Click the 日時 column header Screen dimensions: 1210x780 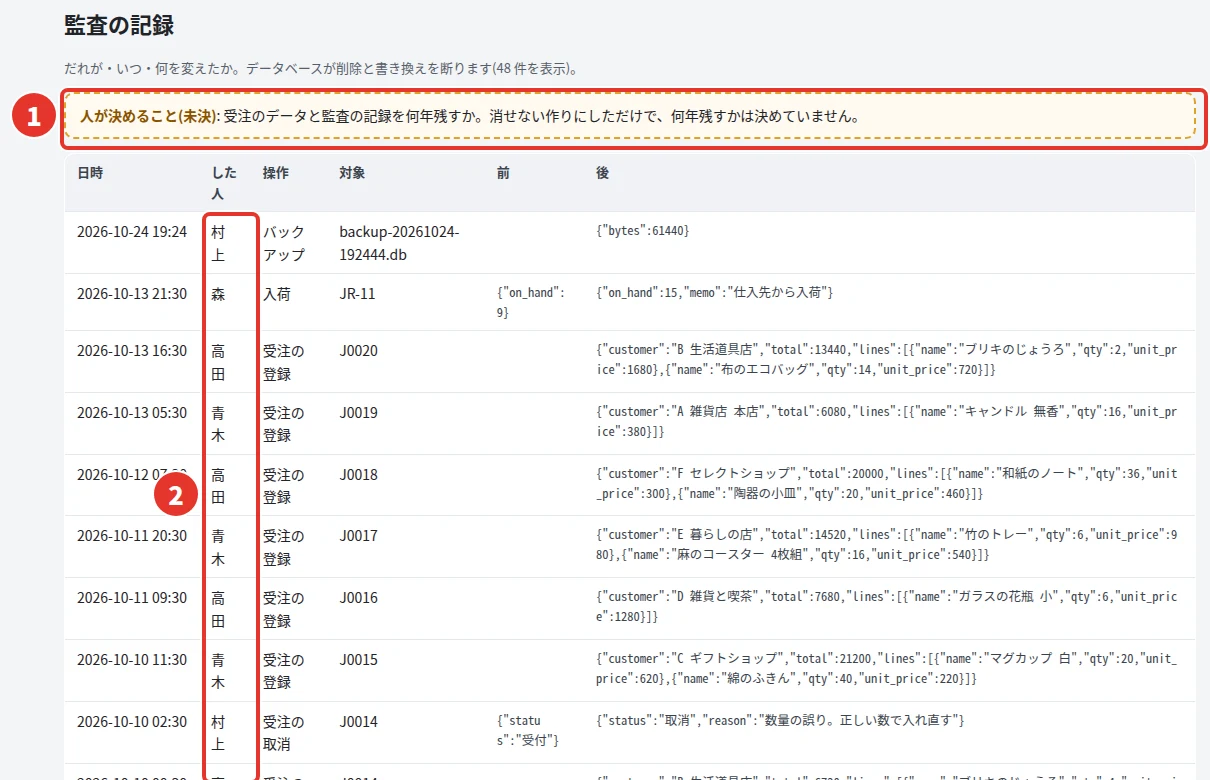tap(90, 173)
